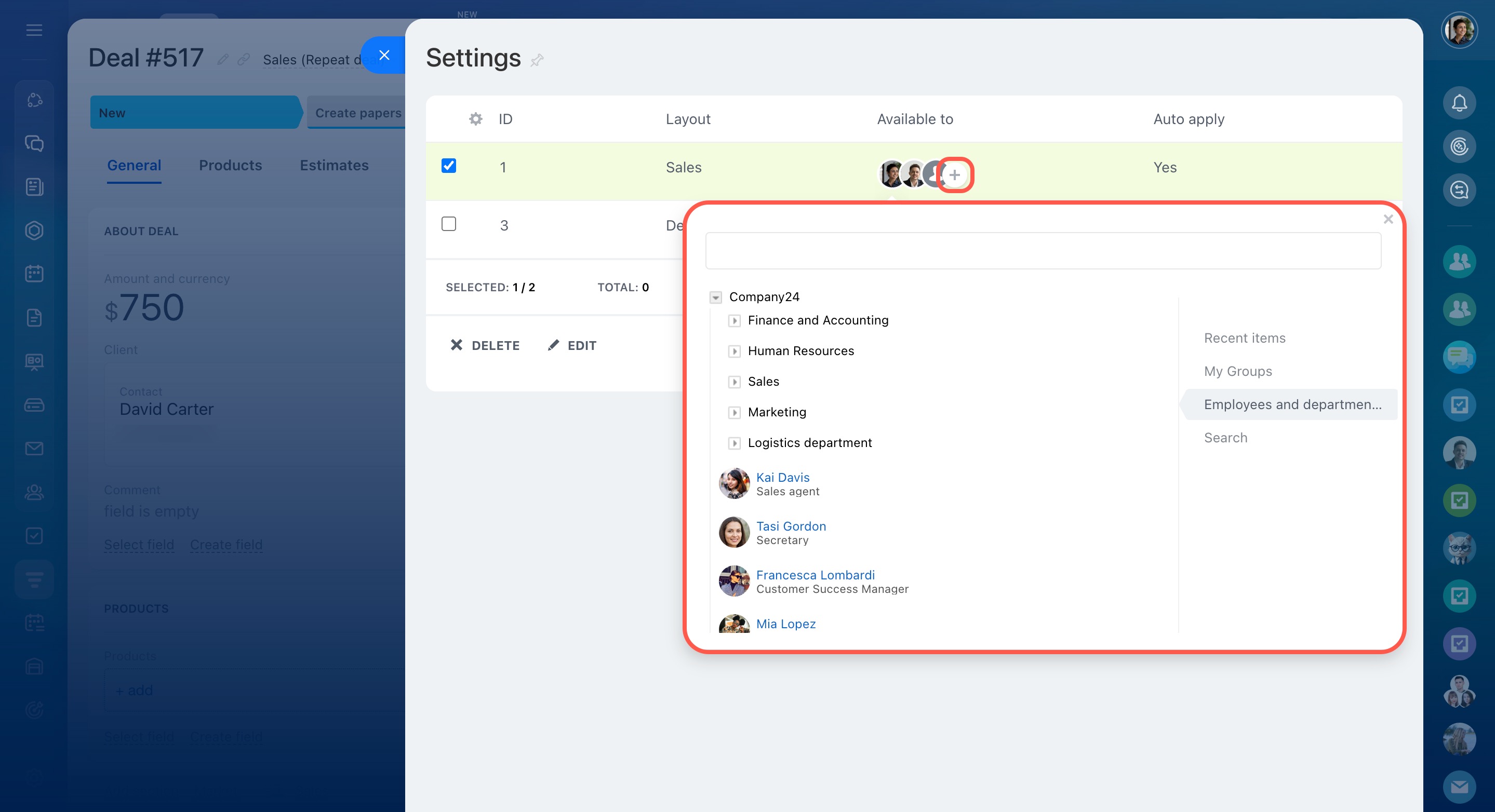
Task: Expand the Marketing department node
Action: 734,412
